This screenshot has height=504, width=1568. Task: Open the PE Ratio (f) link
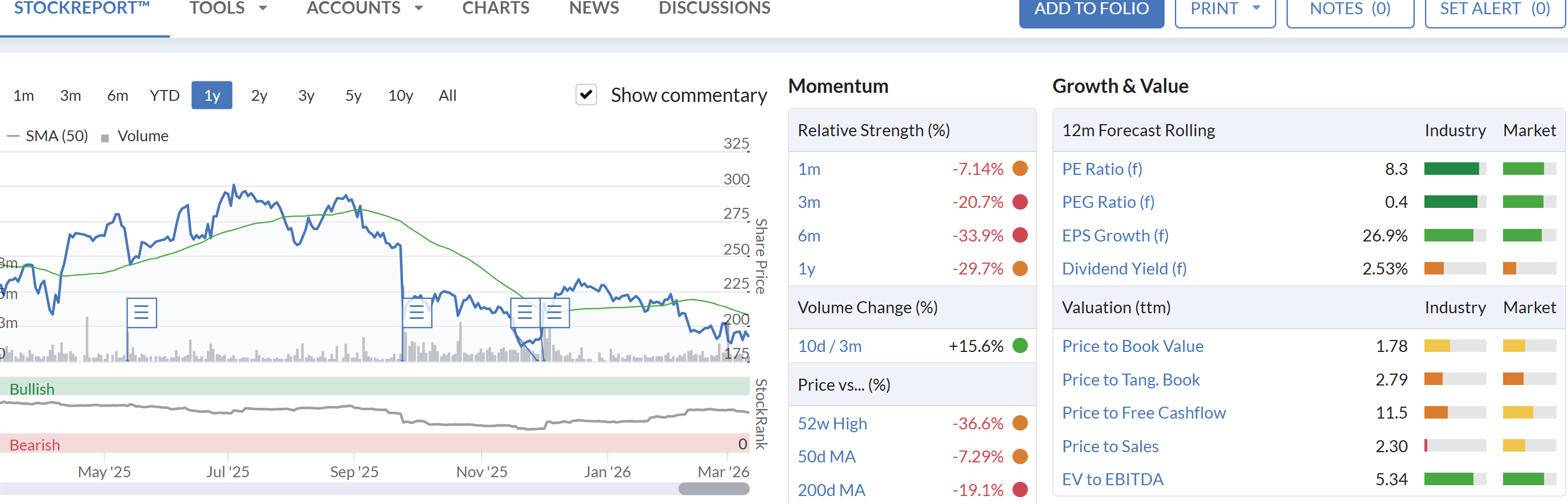[1102, 169]
